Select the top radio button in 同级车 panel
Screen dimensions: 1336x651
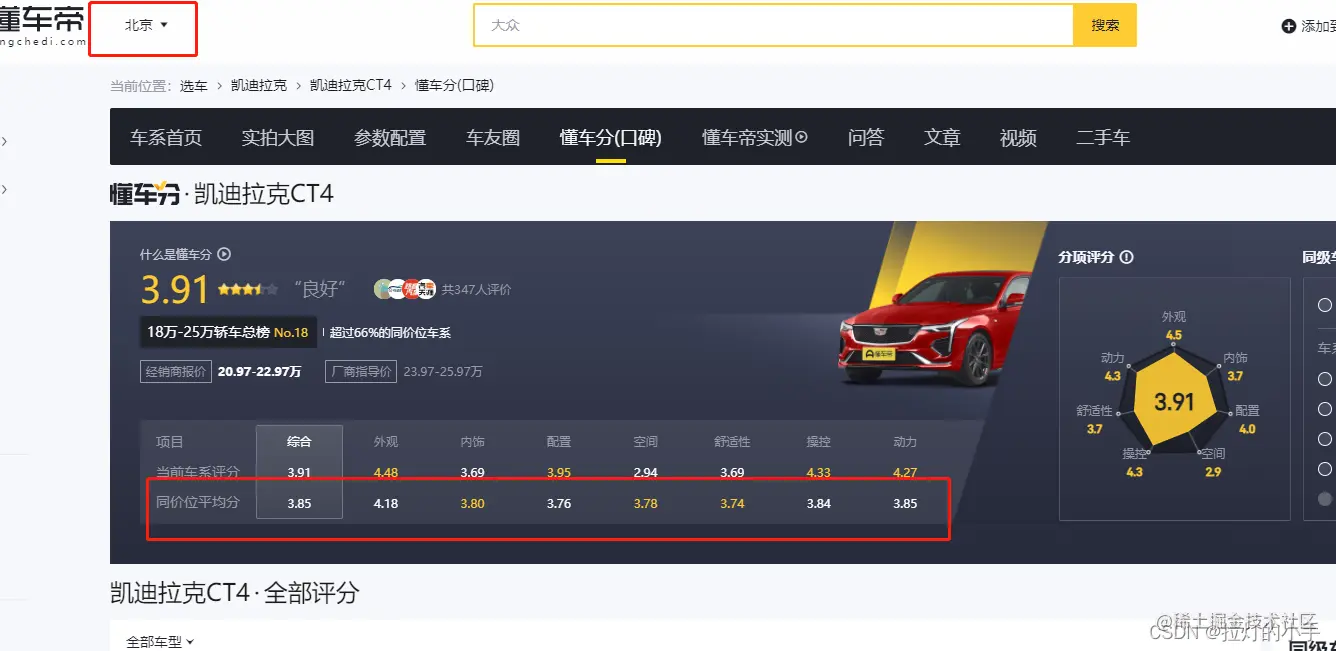pos(1324,304)
